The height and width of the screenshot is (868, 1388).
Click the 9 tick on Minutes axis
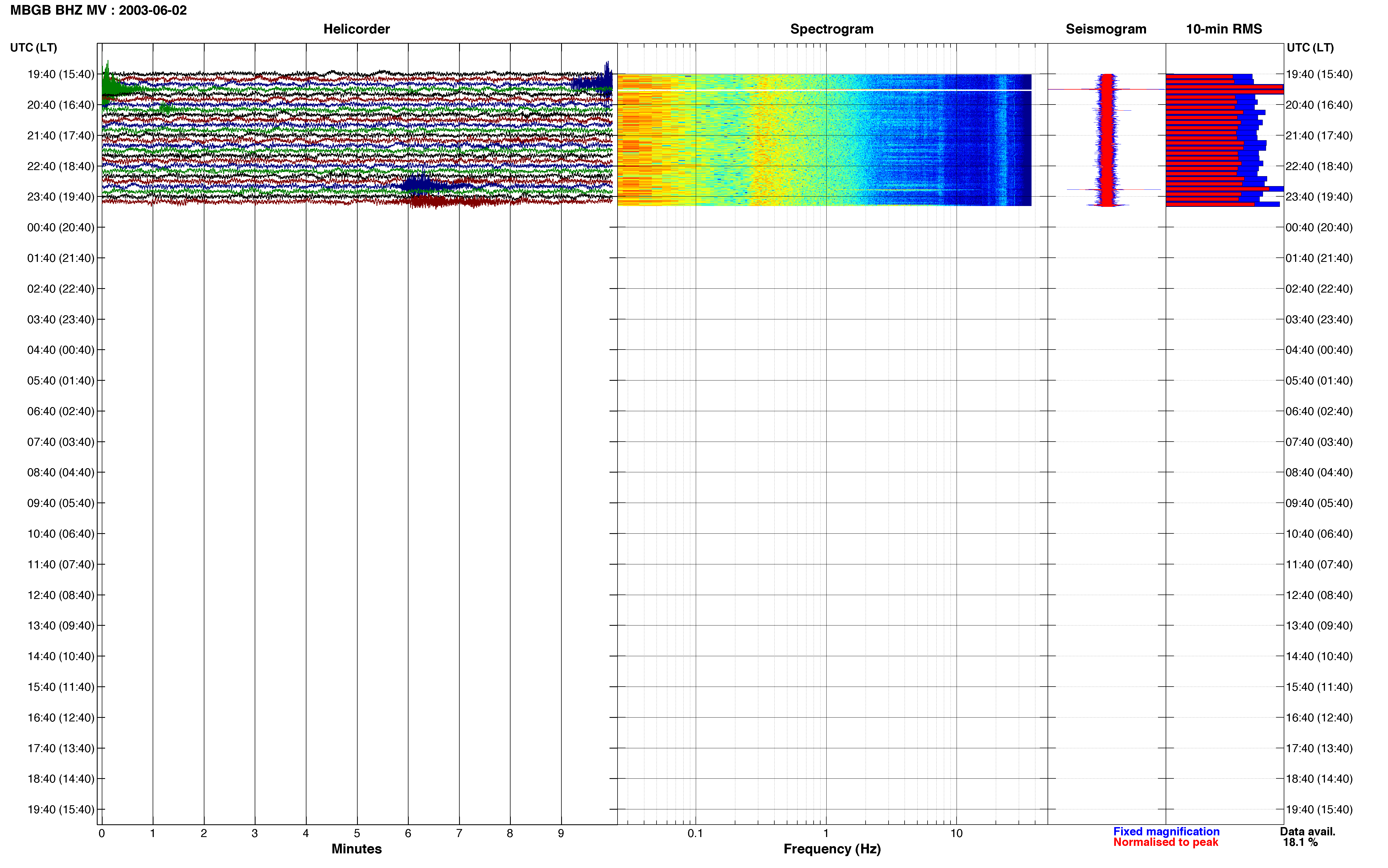point(561,833)
